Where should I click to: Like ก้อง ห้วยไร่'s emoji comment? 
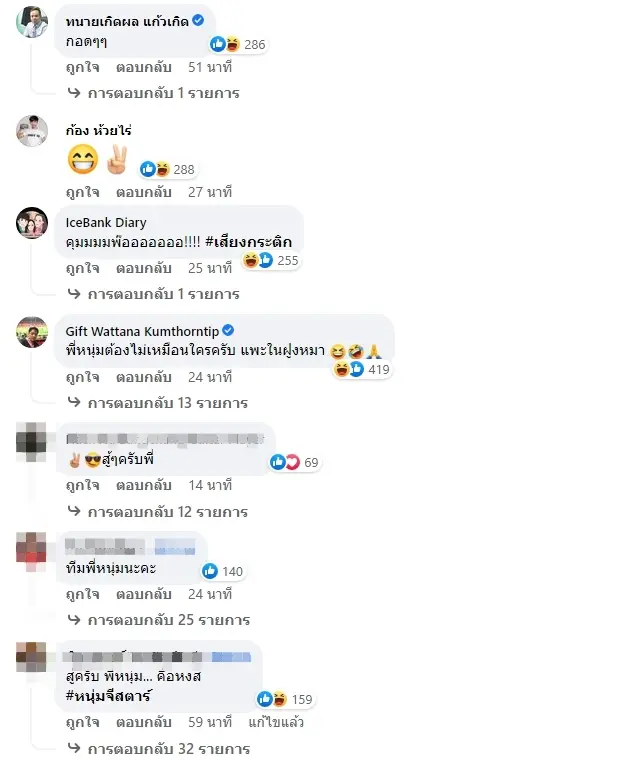[83, 192]
